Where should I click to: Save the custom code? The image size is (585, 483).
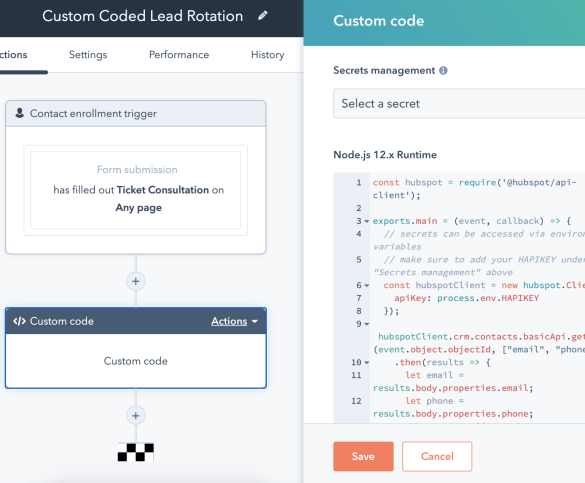[363, 457]
